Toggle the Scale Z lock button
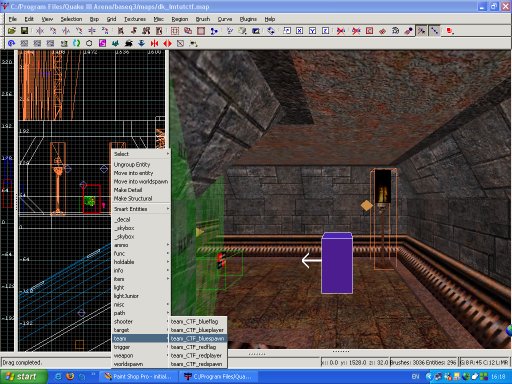 tap(325, 31)
